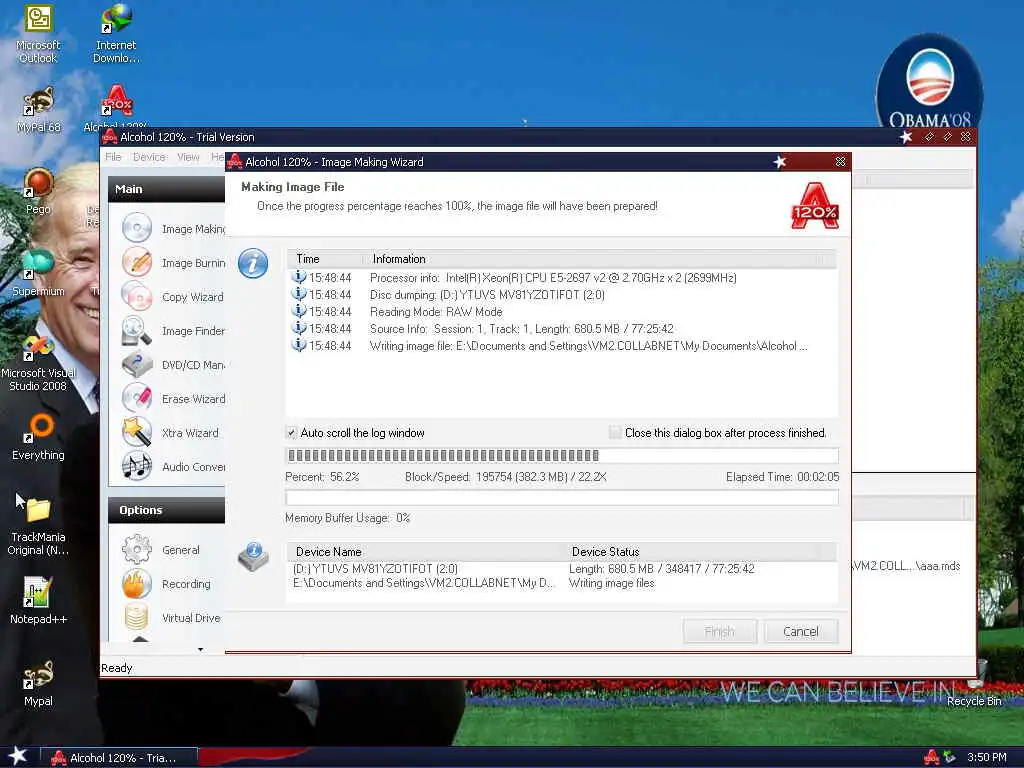Enable Close this dialog after process finished
The height and width of the screenshot is (768, 1024).
pyautogui.click(x=615, y=432)
